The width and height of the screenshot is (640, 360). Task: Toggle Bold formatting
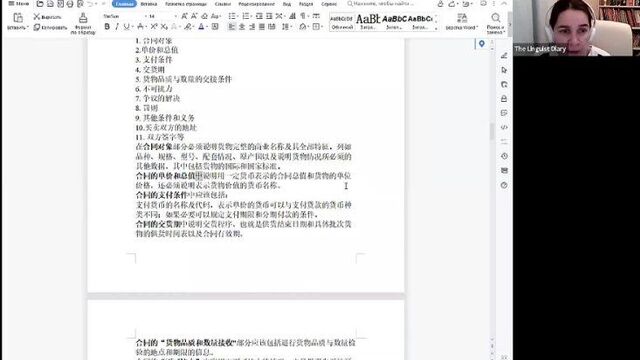click(107, 27)
